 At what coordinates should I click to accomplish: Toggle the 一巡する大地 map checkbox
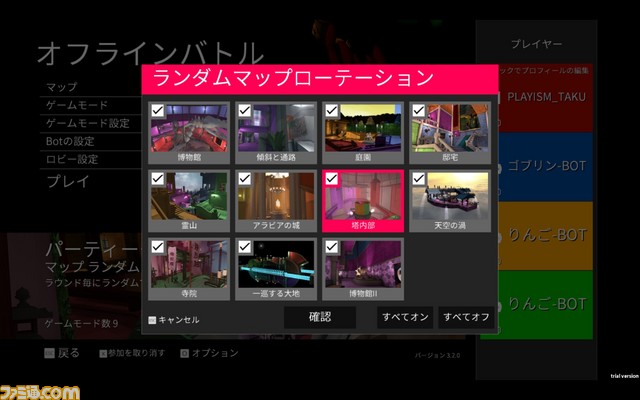click(244, 247)
